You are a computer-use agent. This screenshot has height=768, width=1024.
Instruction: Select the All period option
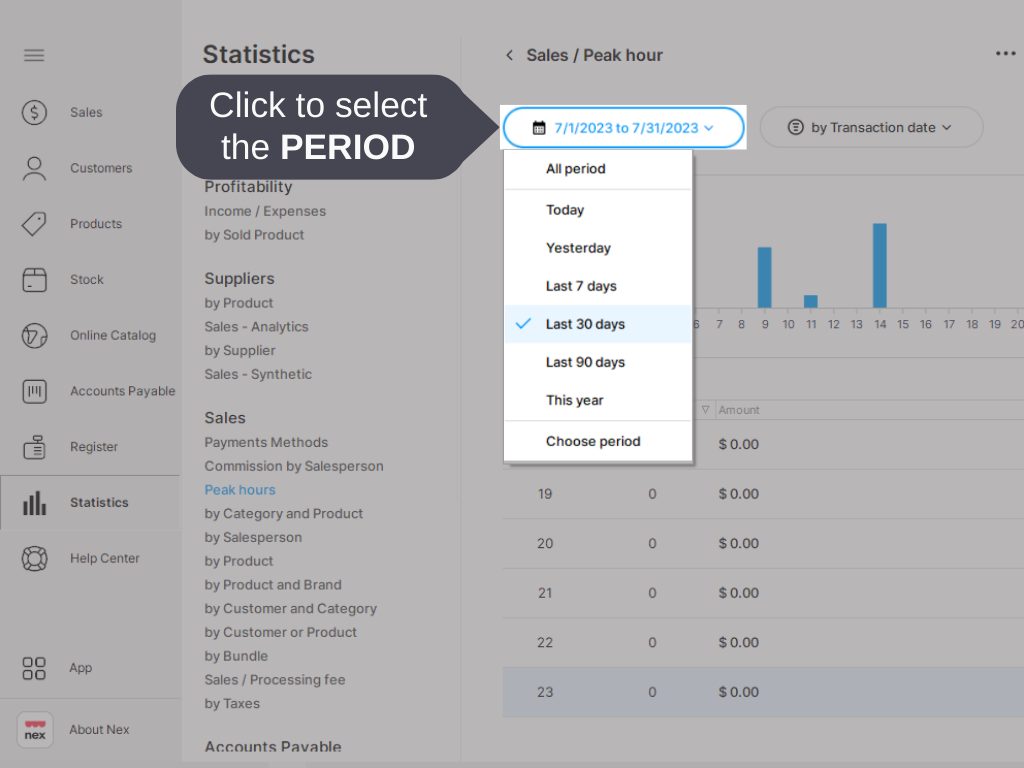pyautogui.click(x=575, y=168)
